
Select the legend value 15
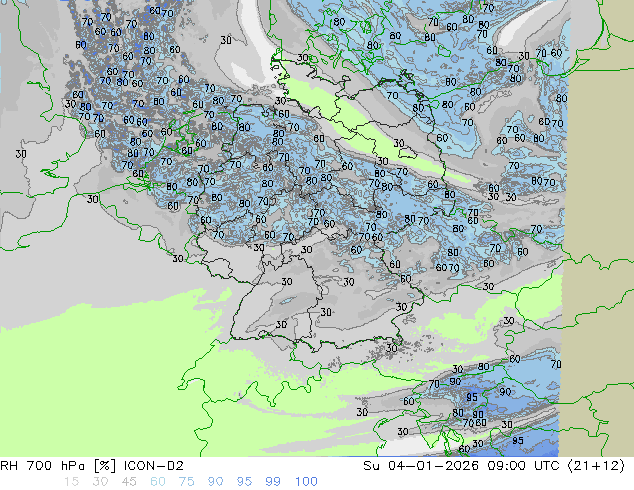[x=71, y=482]
